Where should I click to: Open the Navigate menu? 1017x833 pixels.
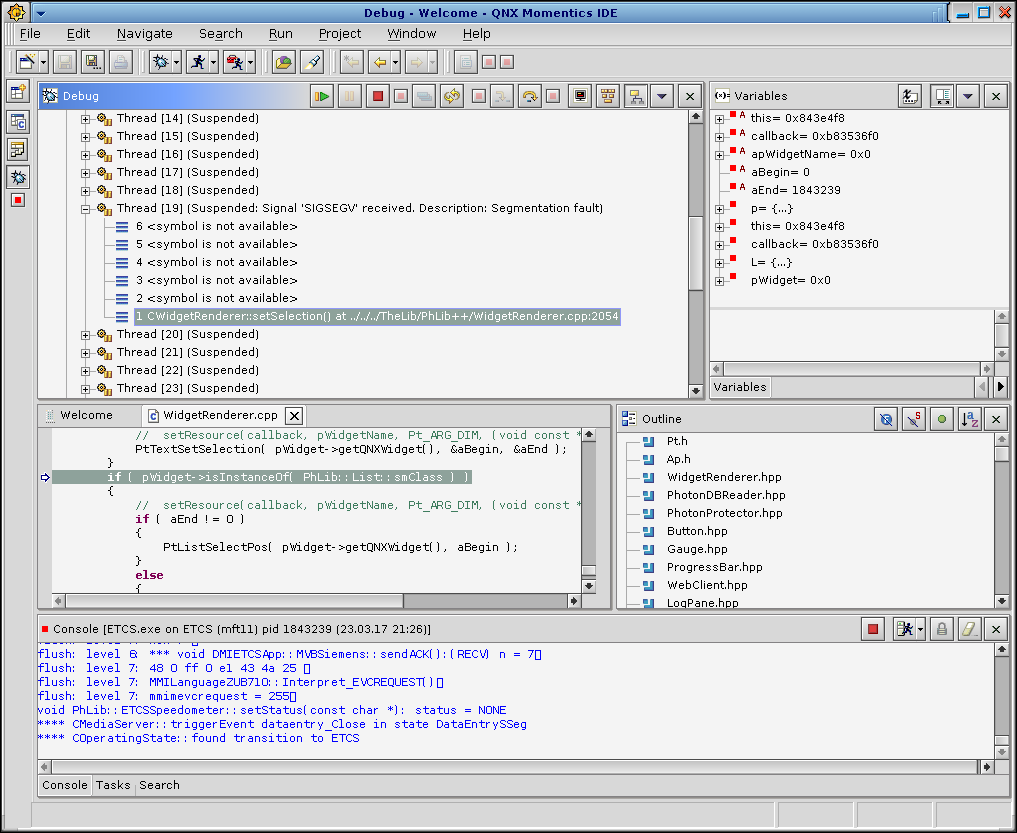pyautogui.click(x=144, y=34)
